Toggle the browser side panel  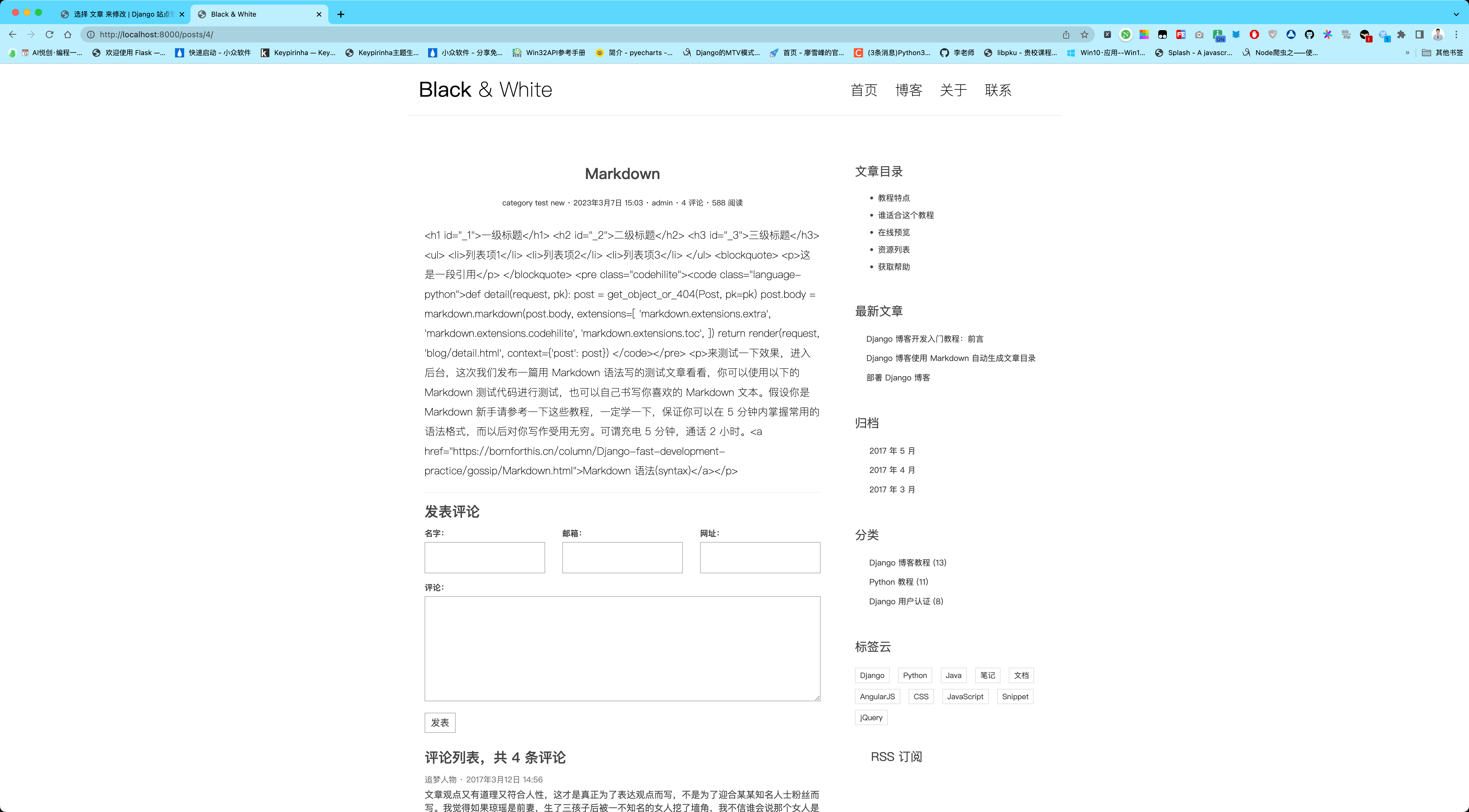click(x=1419, y=34)
